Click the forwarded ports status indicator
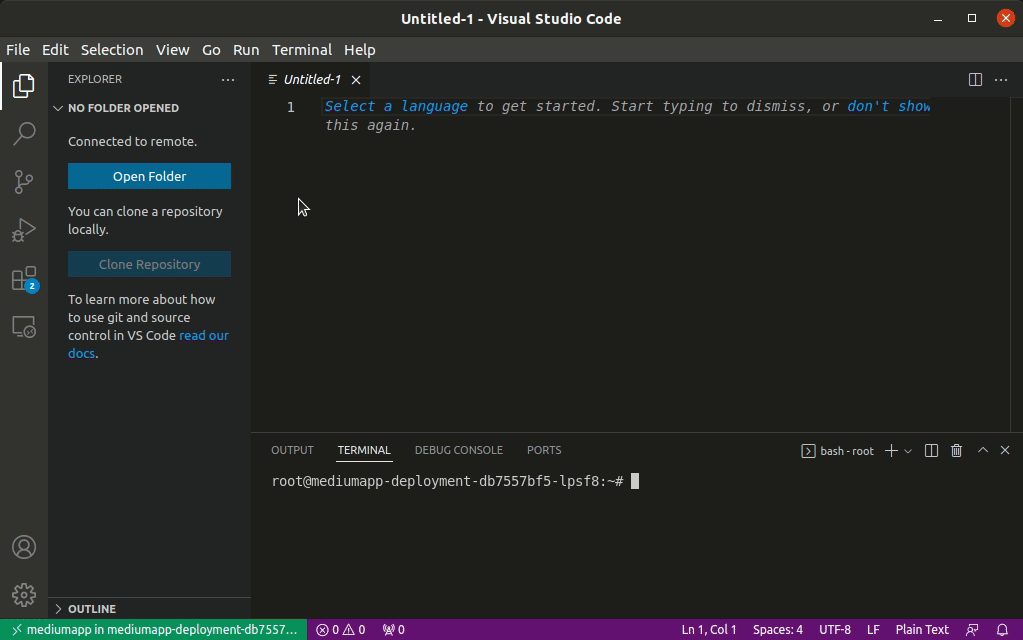1023x640 pixels. (393, 630)
